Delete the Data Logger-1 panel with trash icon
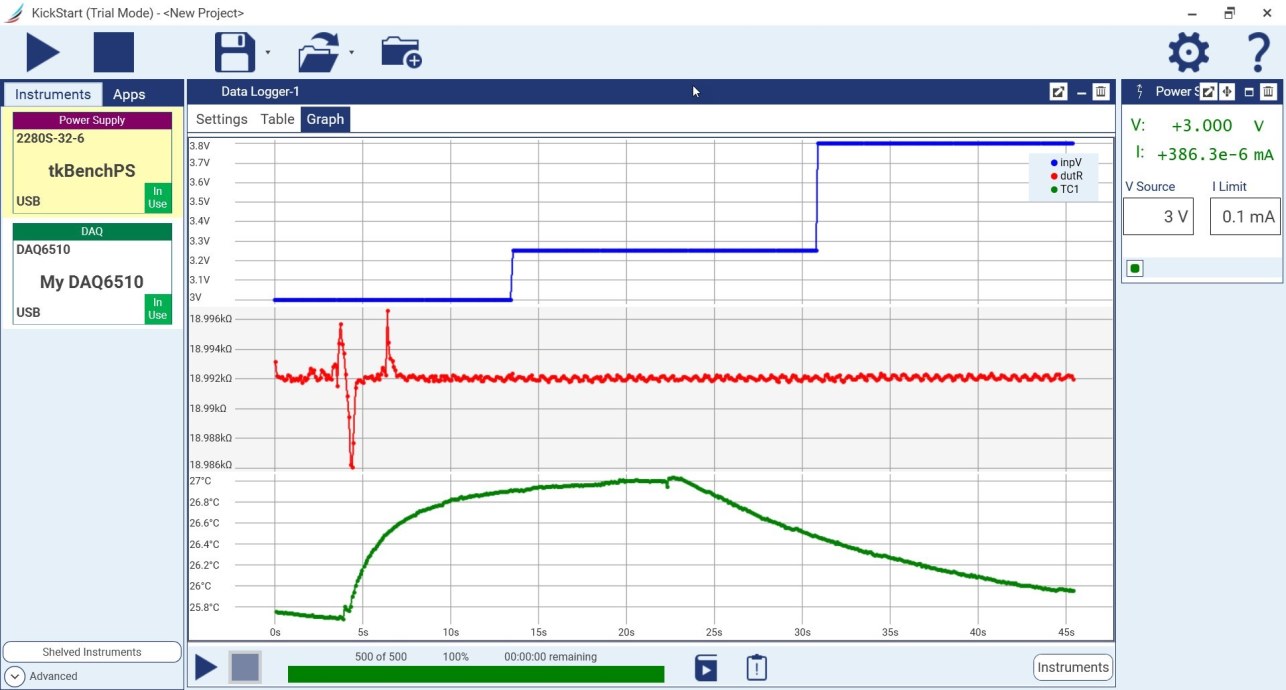 coord(1100,92)
